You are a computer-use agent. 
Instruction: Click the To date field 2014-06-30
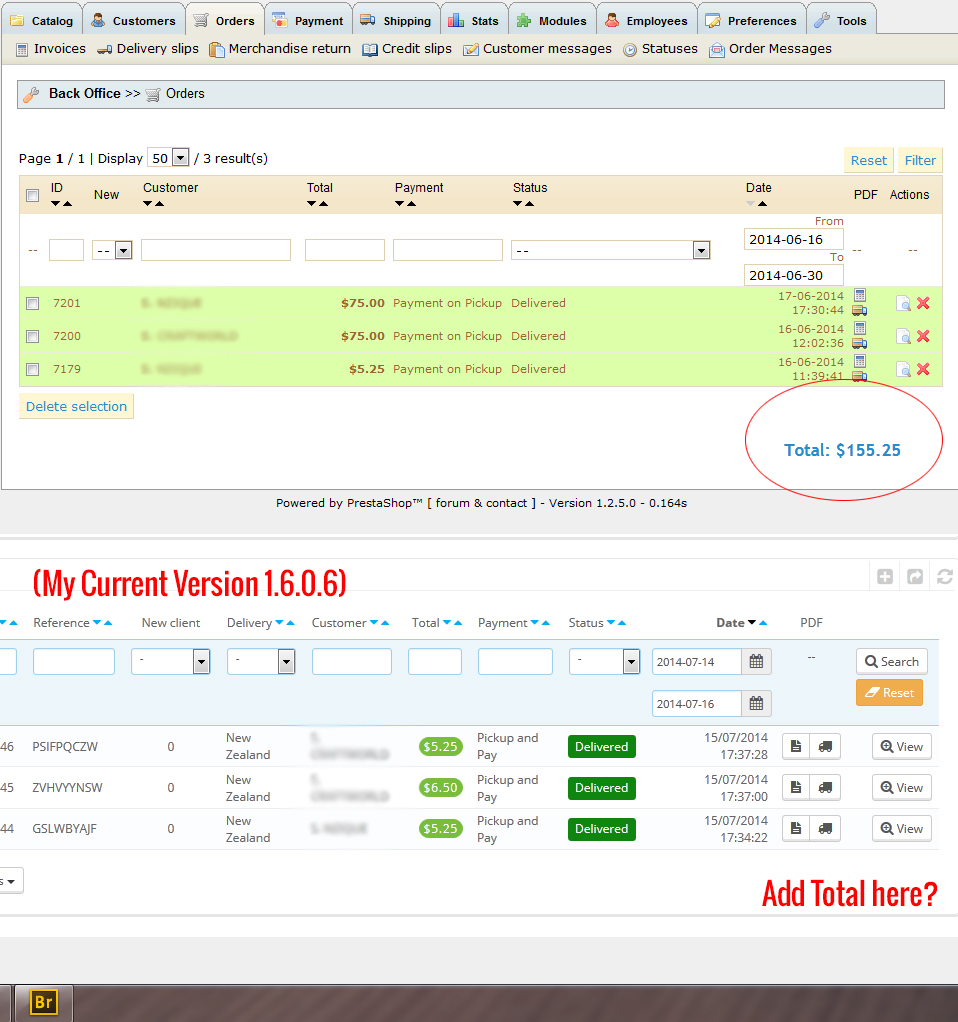coord(794,275)
